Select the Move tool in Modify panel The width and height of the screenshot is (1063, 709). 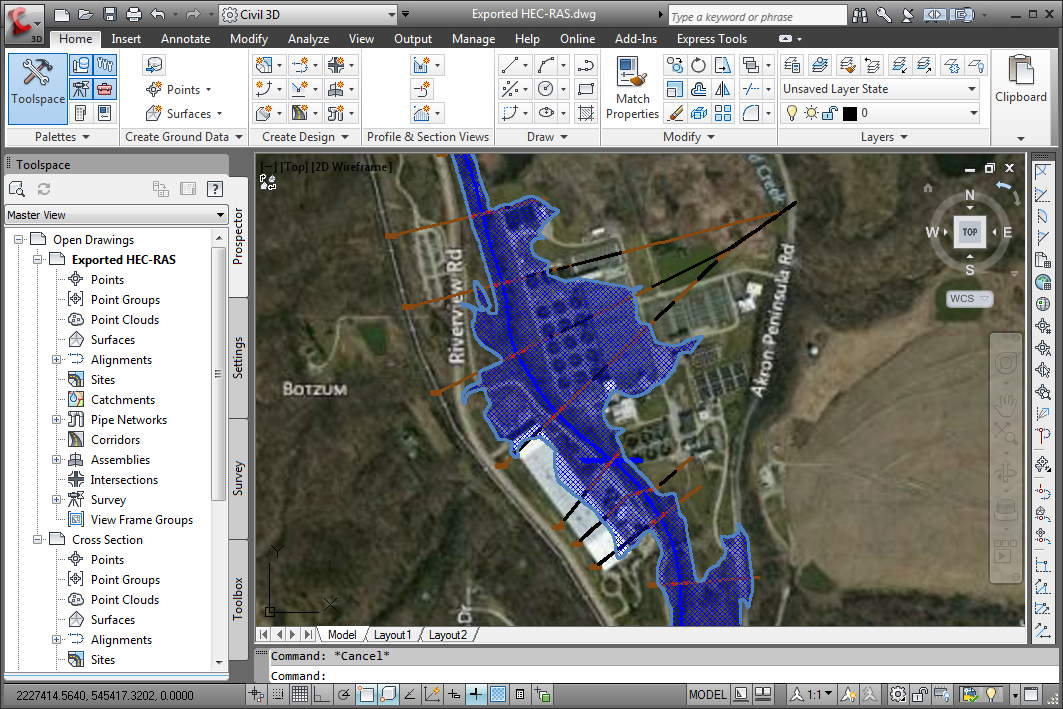[x=675, y=65]
